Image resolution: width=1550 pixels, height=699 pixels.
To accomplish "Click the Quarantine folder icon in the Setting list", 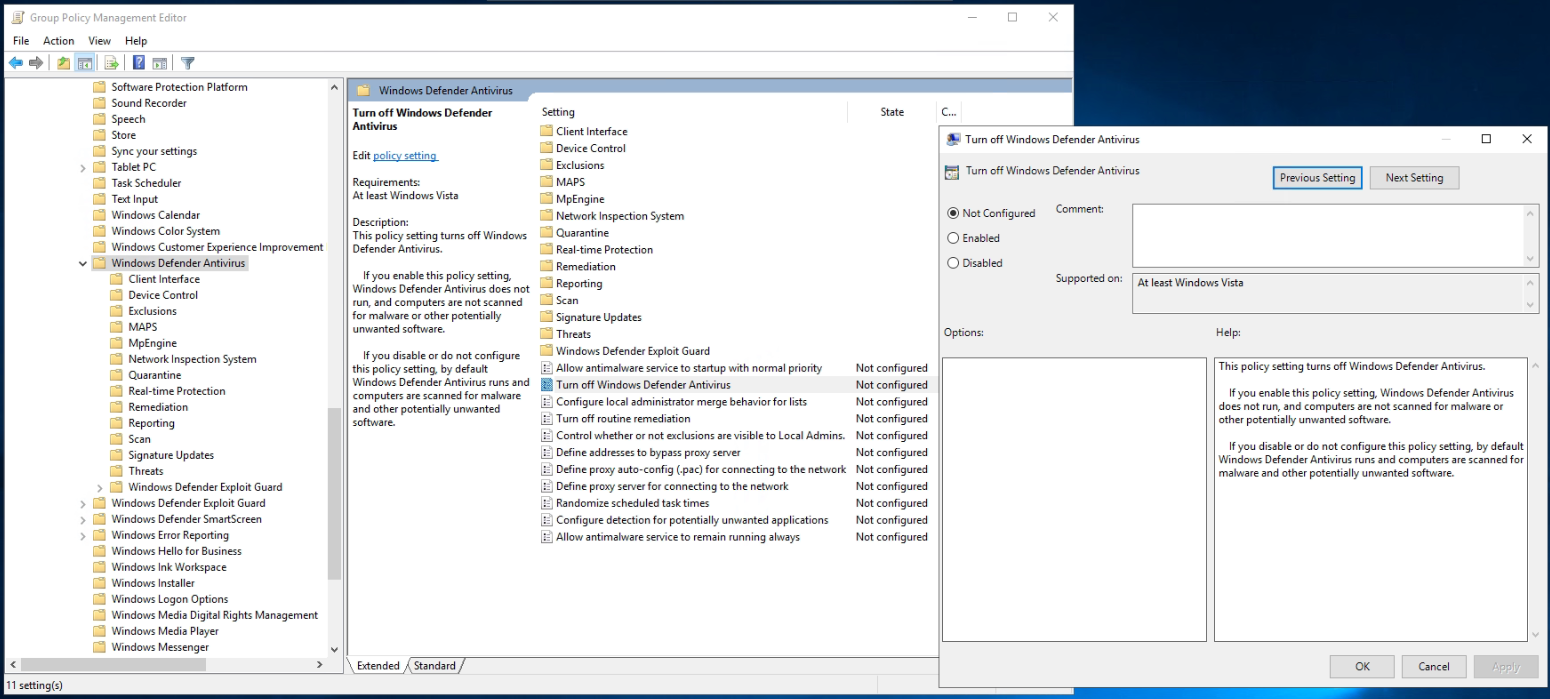I will coord(547,233).
